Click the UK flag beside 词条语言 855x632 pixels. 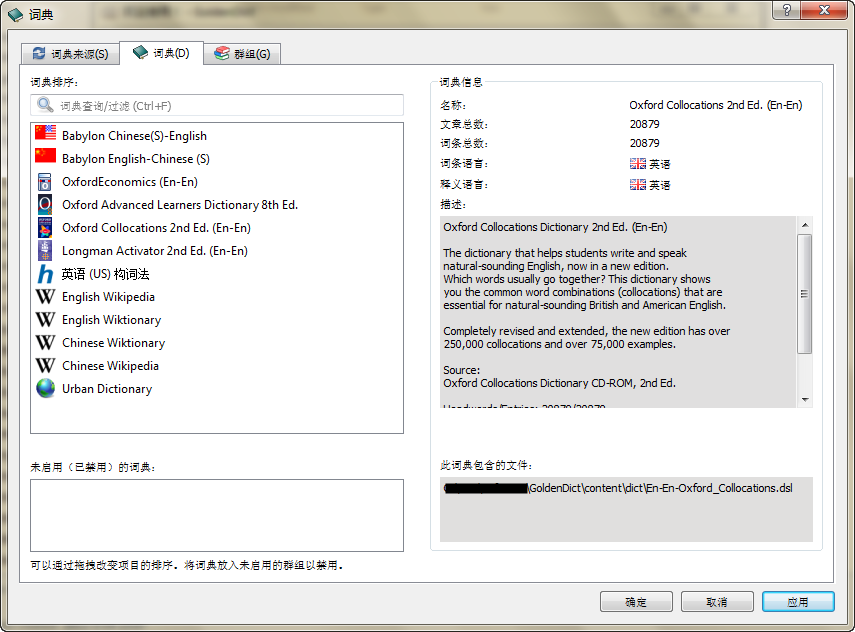(x=637, y=164)
